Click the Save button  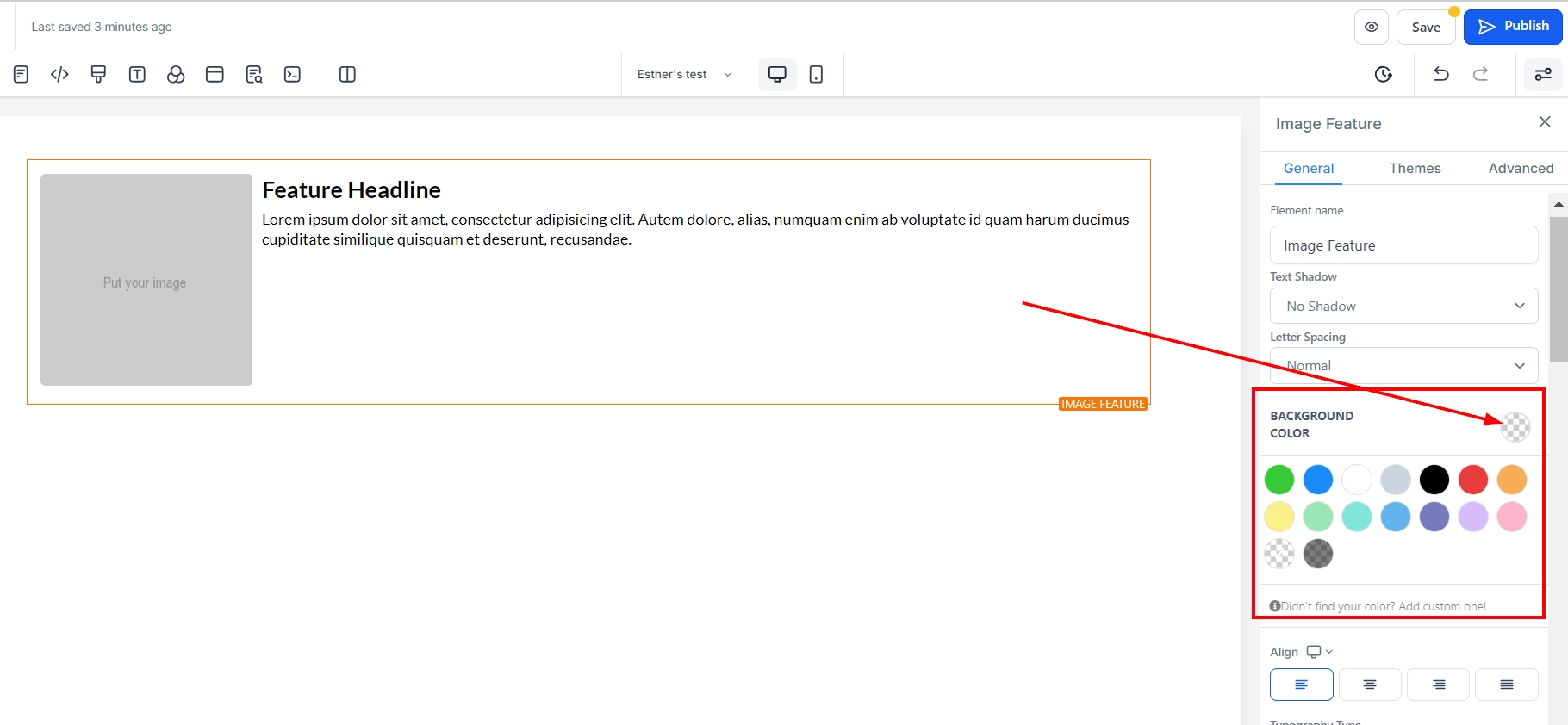(1426, 28)
